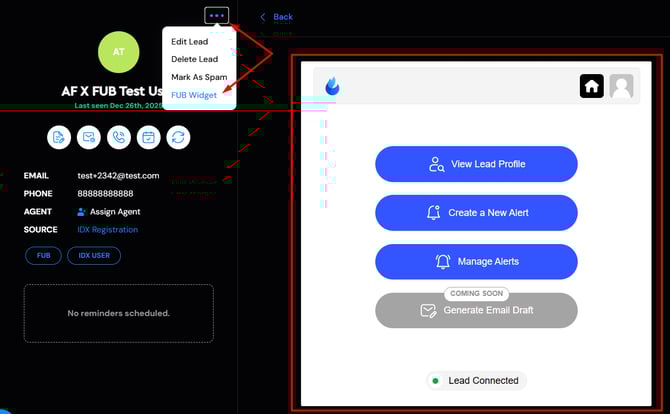The width and height of the screenshot is (670, 414).
Task: Open FUB Widget from the menu
Action: coord(194,95)
